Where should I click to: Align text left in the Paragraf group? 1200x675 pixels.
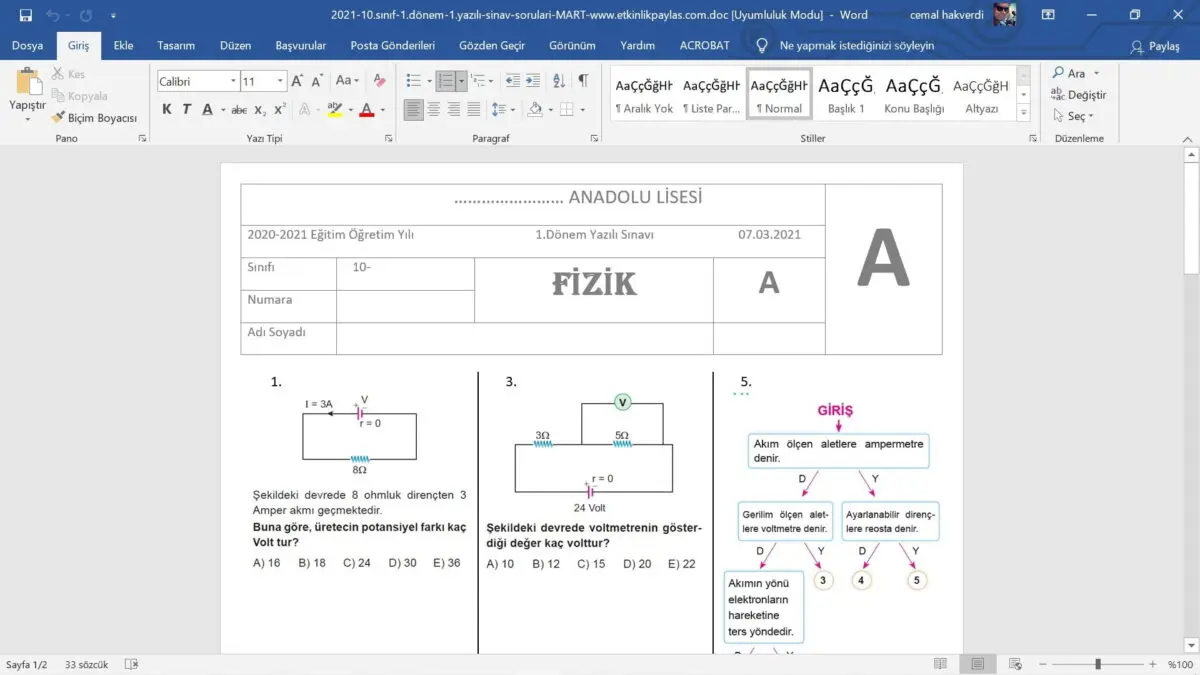[414, 110]
